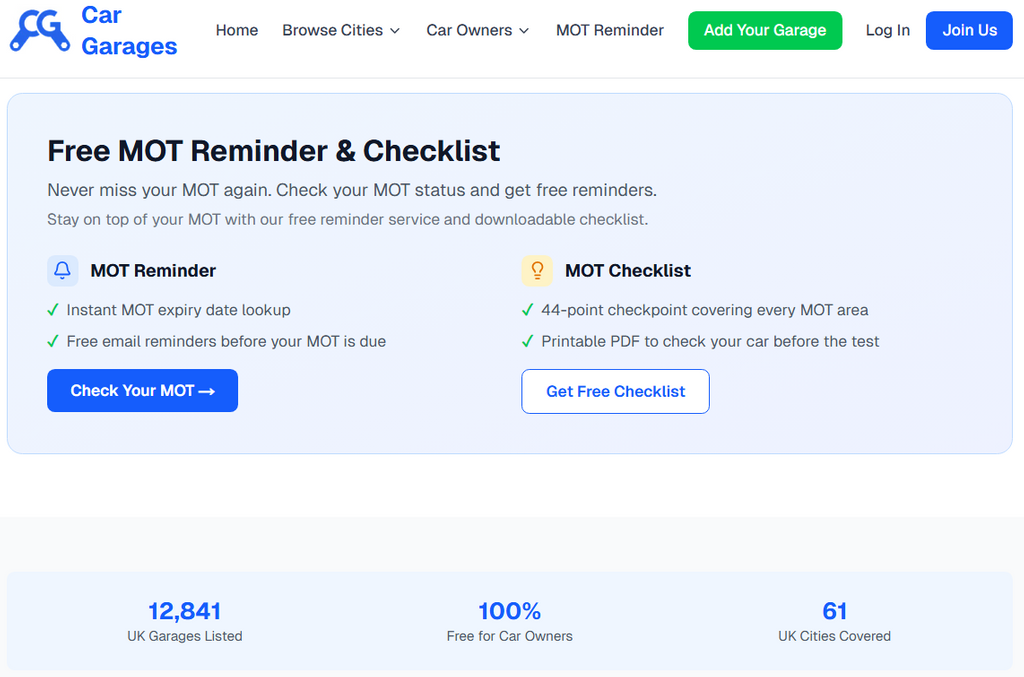Click the 61 UK Cities Covered stat
The image size is (1024, 677).
[x=834, y=621]
